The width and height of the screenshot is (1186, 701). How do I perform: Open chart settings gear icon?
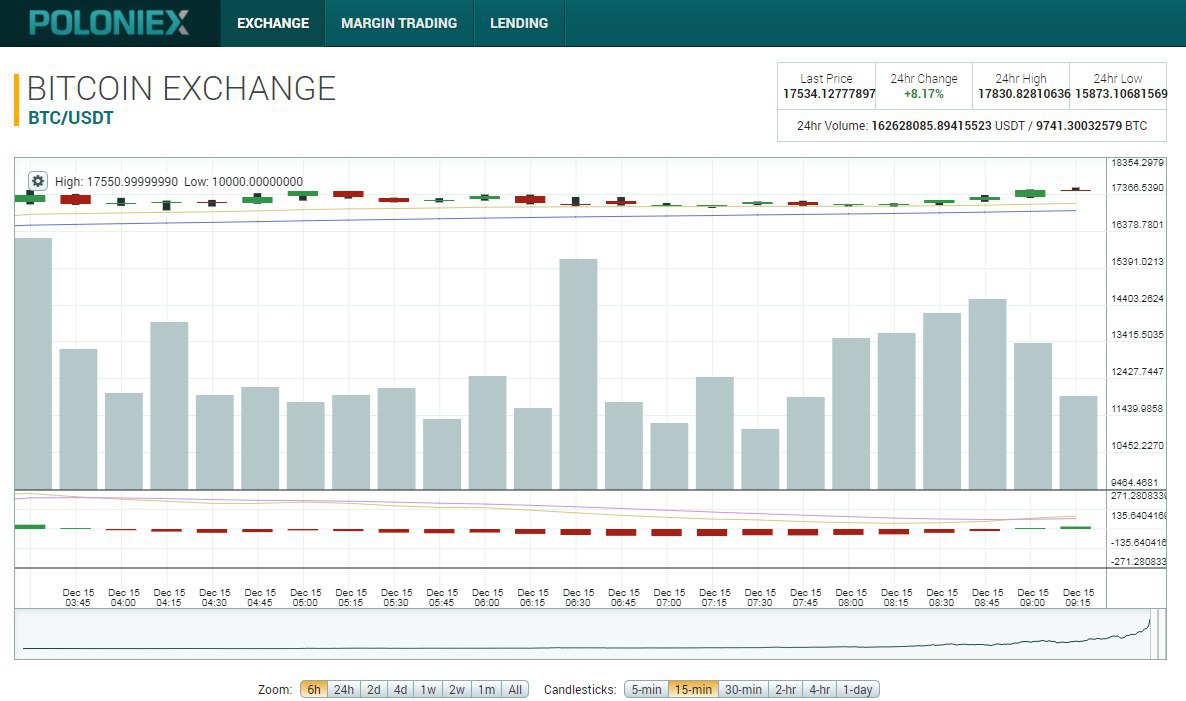(38, 181)
